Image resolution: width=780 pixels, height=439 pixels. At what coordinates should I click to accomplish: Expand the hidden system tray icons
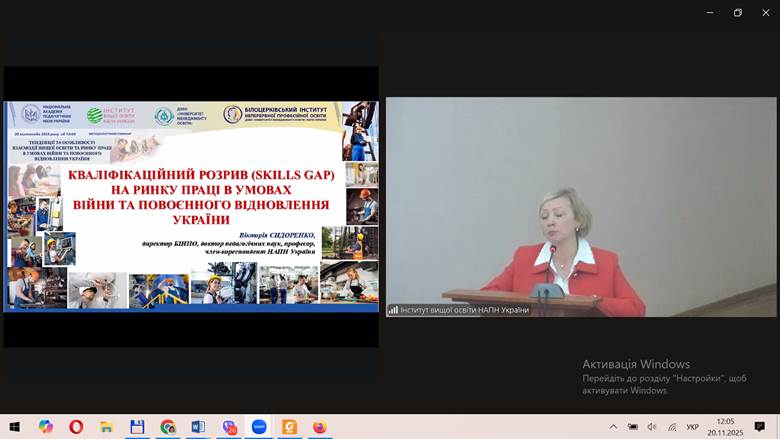tap(612, 427)
